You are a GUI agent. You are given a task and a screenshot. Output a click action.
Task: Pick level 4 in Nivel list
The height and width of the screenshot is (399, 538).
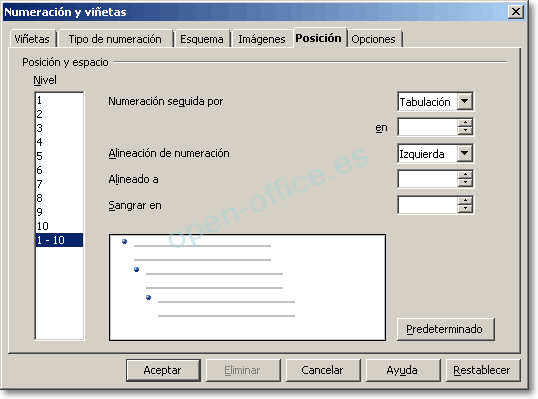59,142
